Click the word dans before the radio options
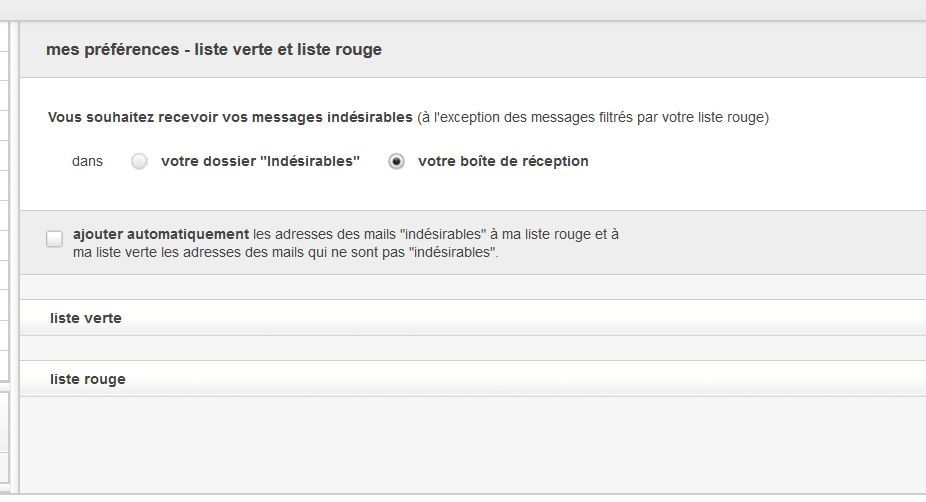The width and height of the screenshot is (926, 502). point(87,161)
